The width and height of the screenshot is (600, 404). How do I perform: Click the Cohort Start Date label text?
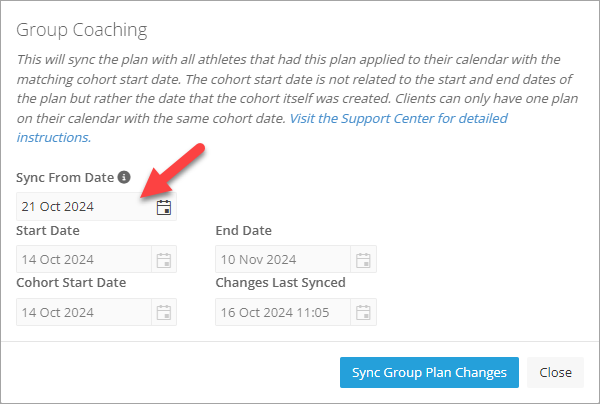click(x=71, y=282)
